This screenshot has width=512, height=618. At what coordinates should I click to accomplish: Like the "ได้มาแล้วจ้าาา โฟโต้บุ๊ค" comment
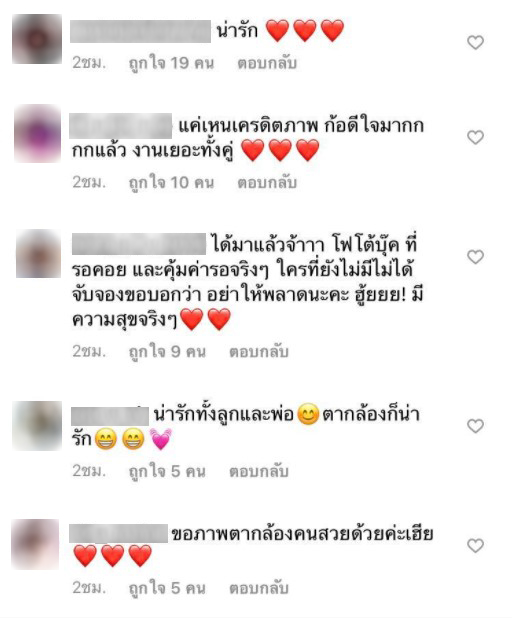point(475,257)
